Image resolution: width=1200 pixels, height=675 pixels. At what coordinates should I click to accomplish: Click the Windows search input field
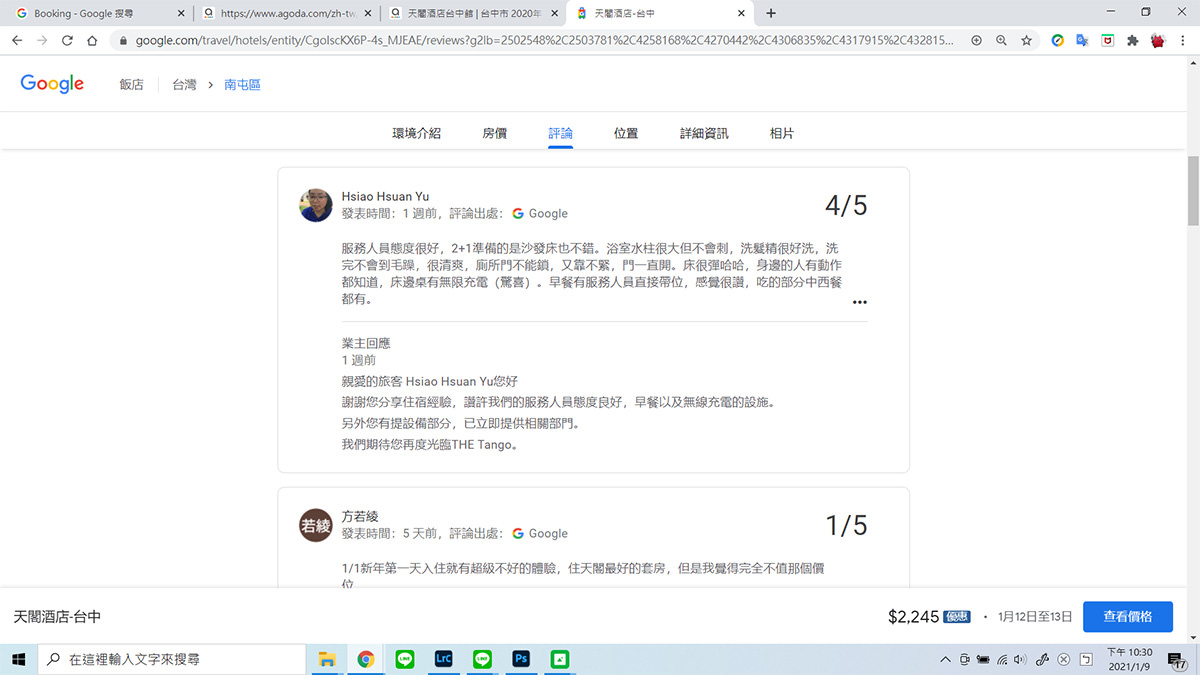coord(170,659)
